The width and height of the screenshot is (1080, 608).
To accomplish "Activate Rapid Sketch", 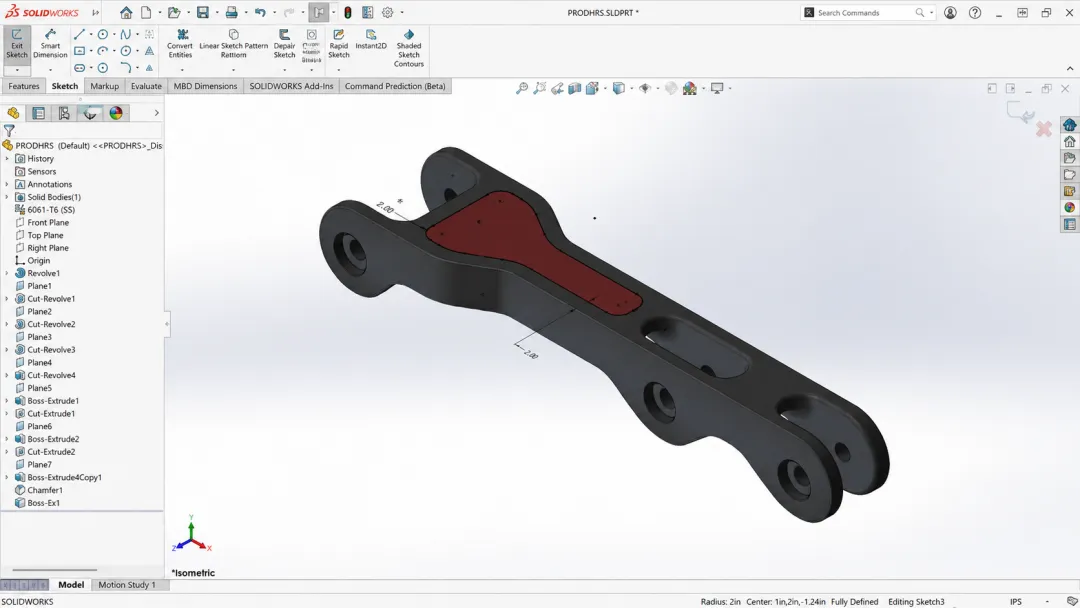I will [x=339, y=44].
